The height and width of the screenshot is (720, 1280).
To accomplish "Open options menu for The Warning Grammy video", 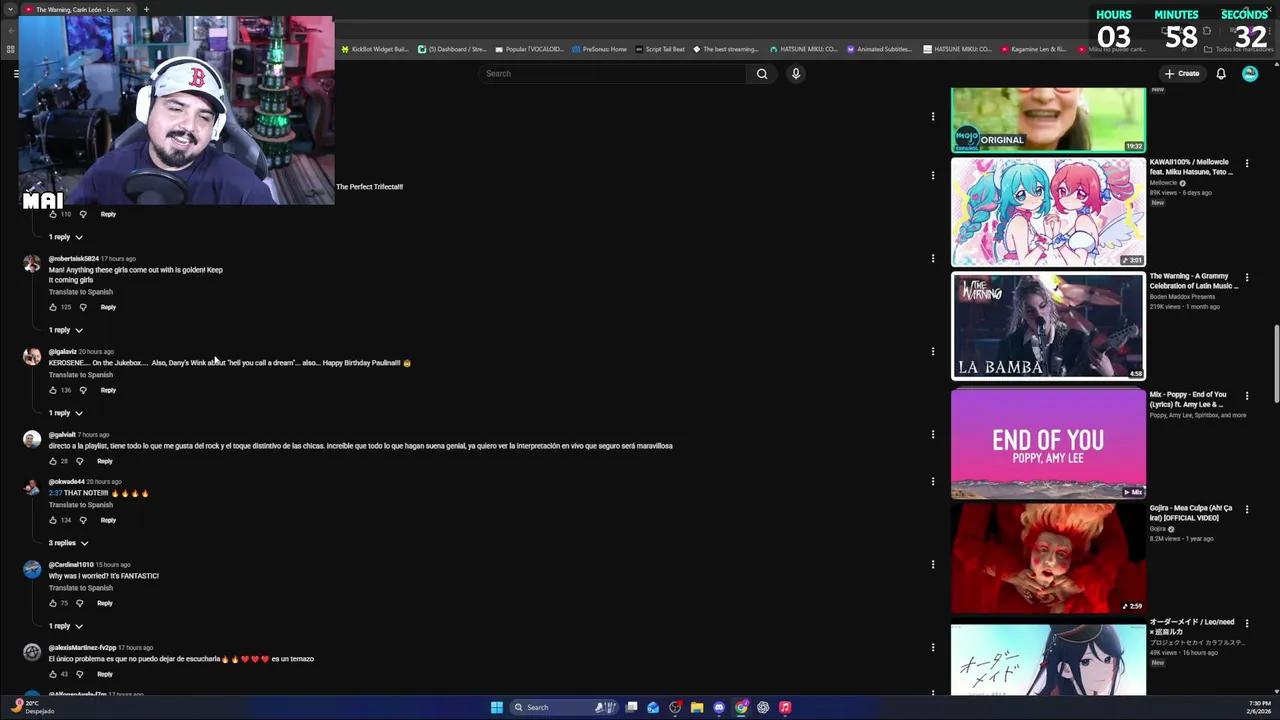I will click(1246, 277).
